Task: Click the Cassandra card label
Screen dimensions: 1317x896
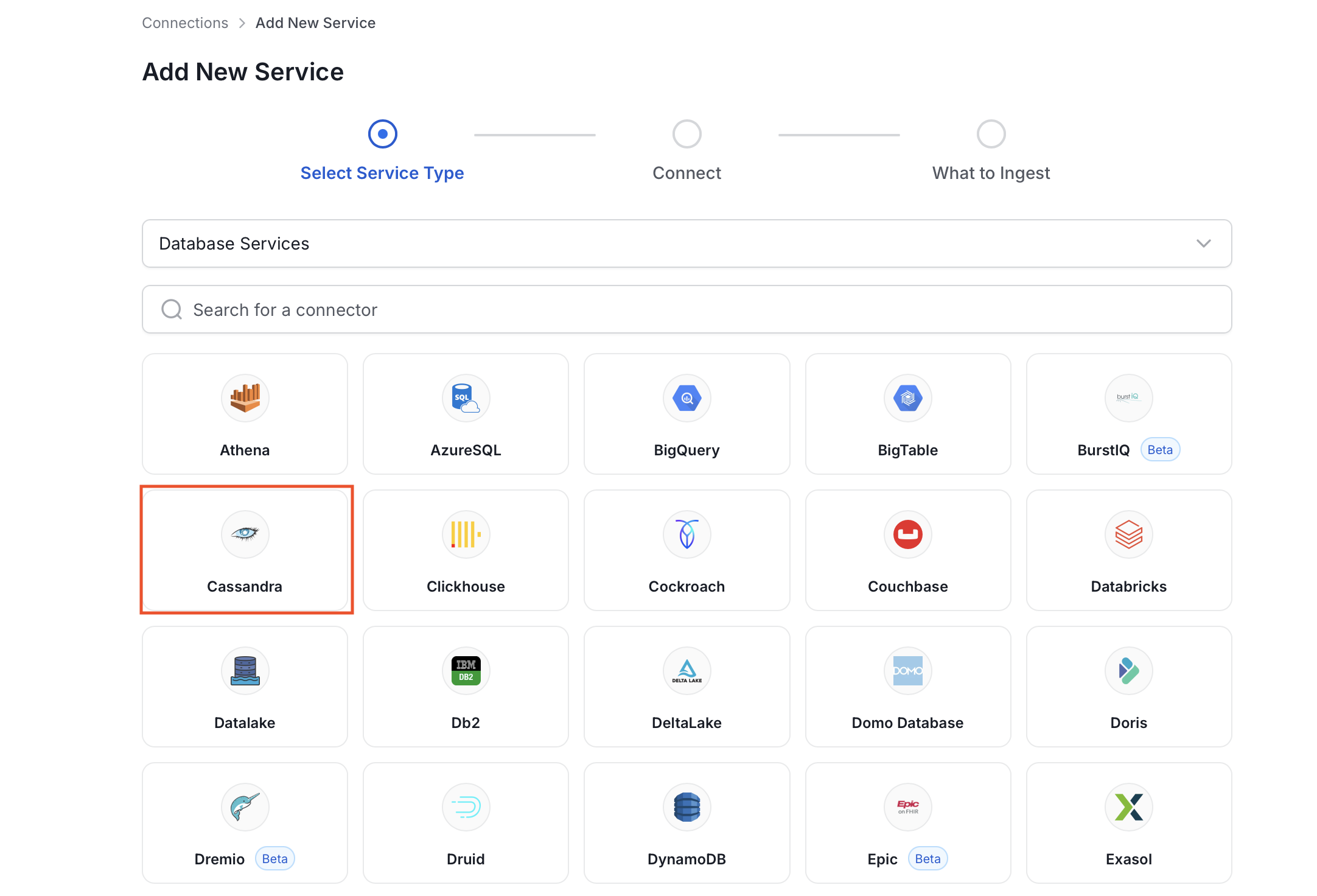Action: (245, 586)
